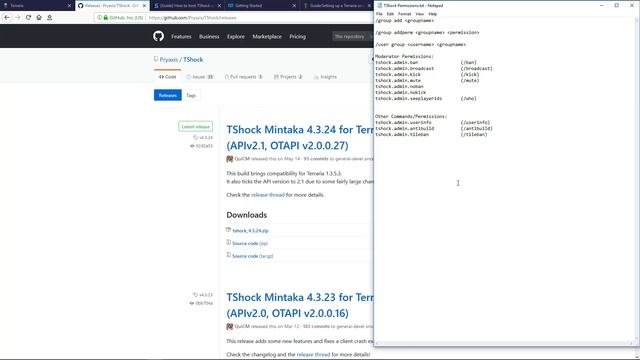Click the browser home icon

[39, 18]
